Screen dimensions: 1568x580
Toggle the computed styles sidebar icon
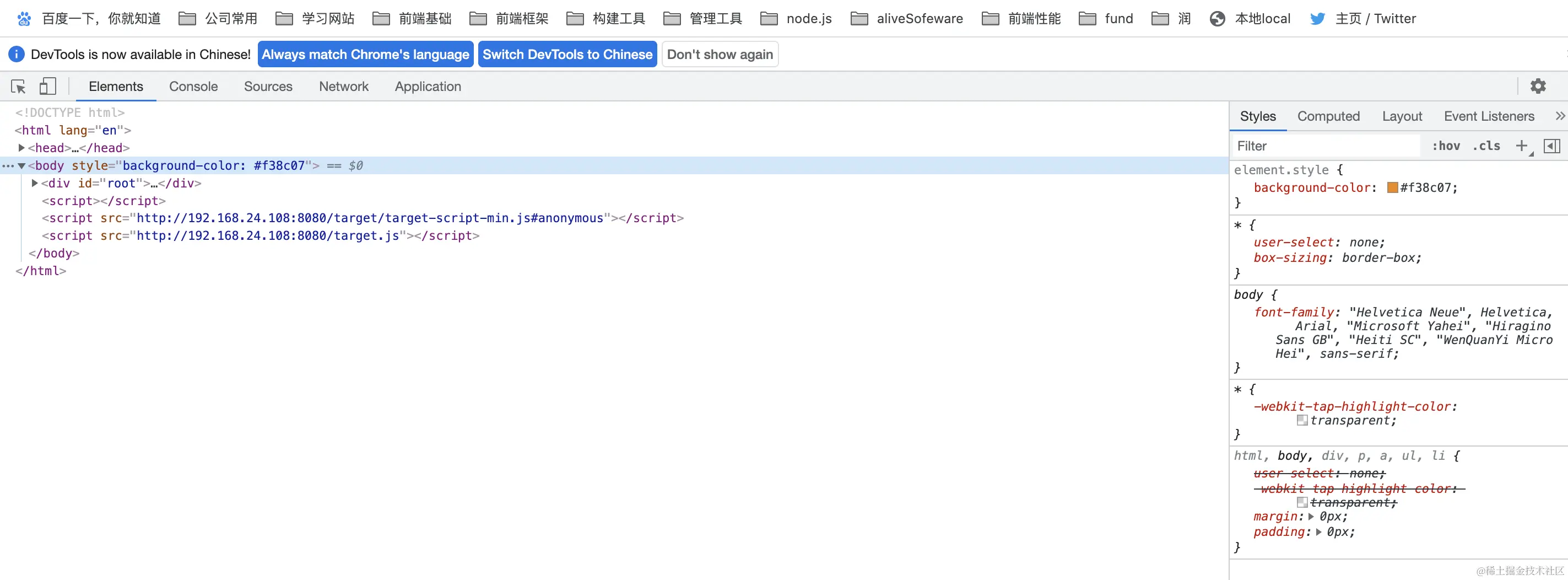[1551, 146]
